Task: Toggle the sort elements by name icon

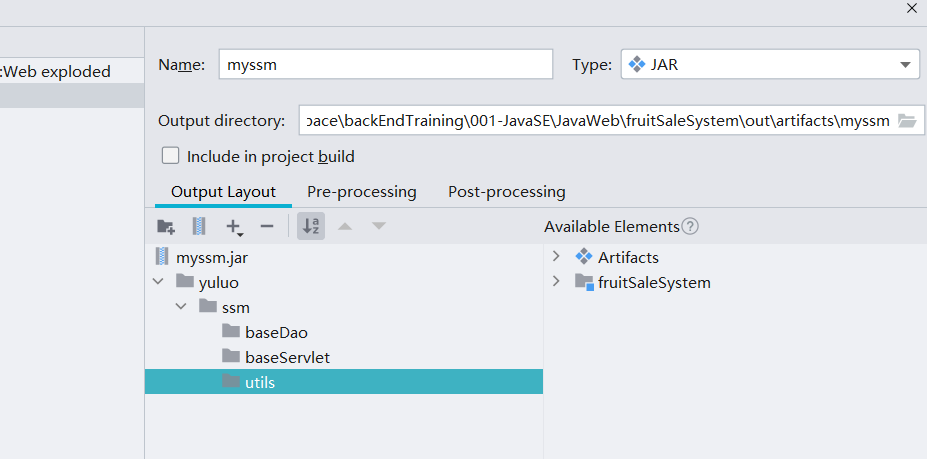Action: click(311, 227)
